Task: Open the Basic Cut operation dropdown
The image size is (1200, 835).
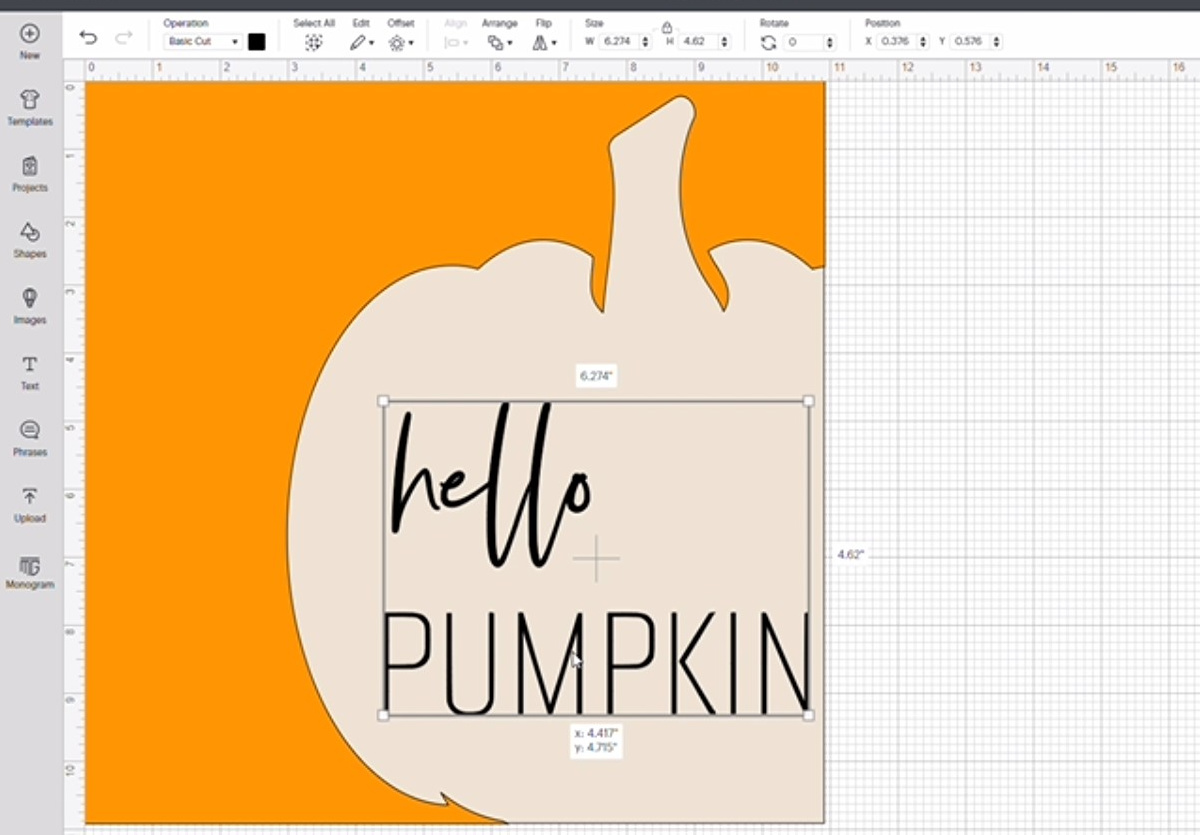Action: point(198,41)
